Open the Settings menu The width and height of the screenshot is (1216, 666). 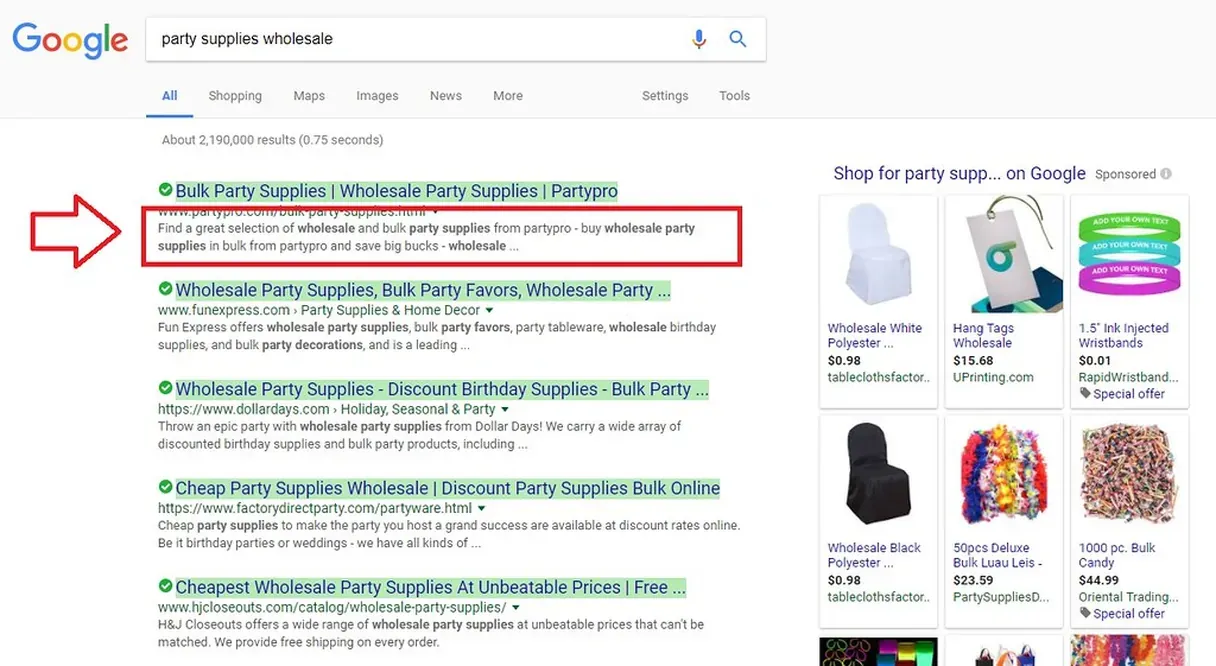point(665,95)
